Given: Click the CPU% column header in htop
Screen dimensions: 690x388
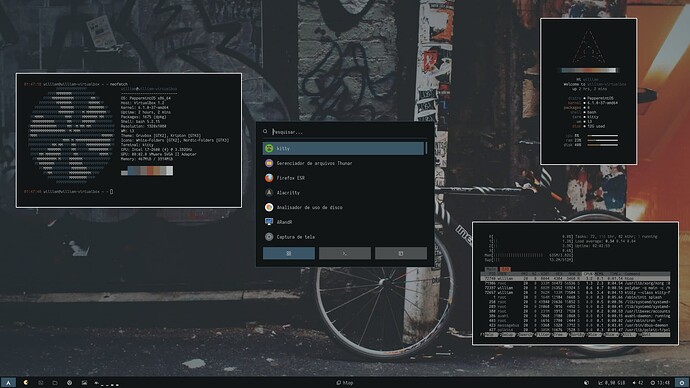Looking at the screenshot, I should [x=588, y=274].
